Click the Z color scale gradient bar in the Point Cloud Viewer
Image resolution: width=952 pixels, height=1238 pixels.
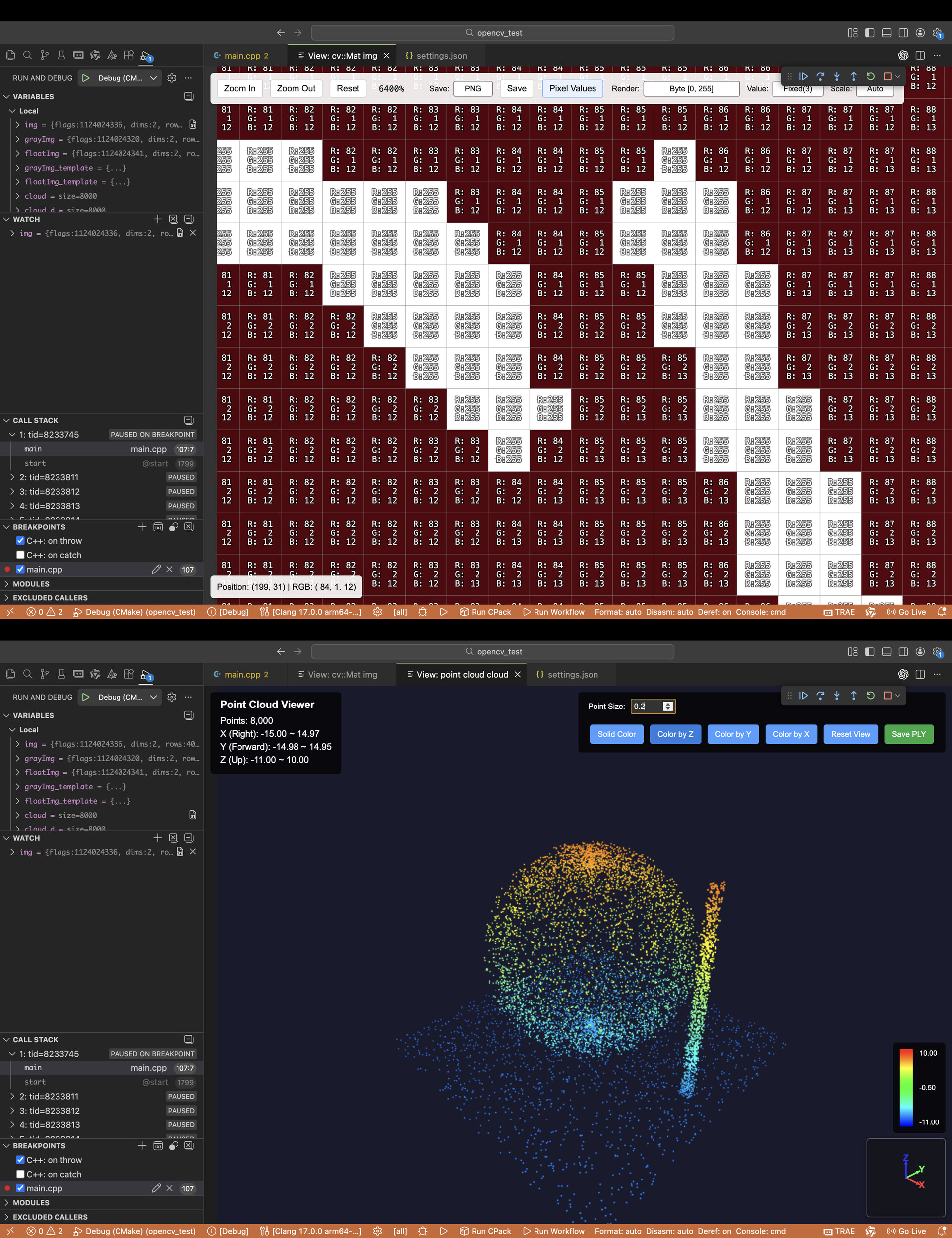(906, 1087)
